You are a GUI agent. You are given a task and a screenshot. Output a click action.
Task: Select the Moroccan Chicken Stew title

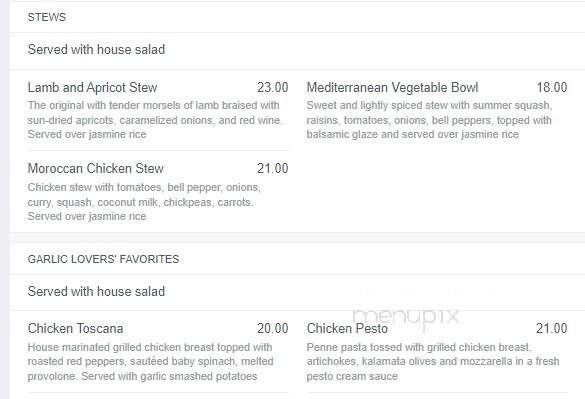point(96,169)
